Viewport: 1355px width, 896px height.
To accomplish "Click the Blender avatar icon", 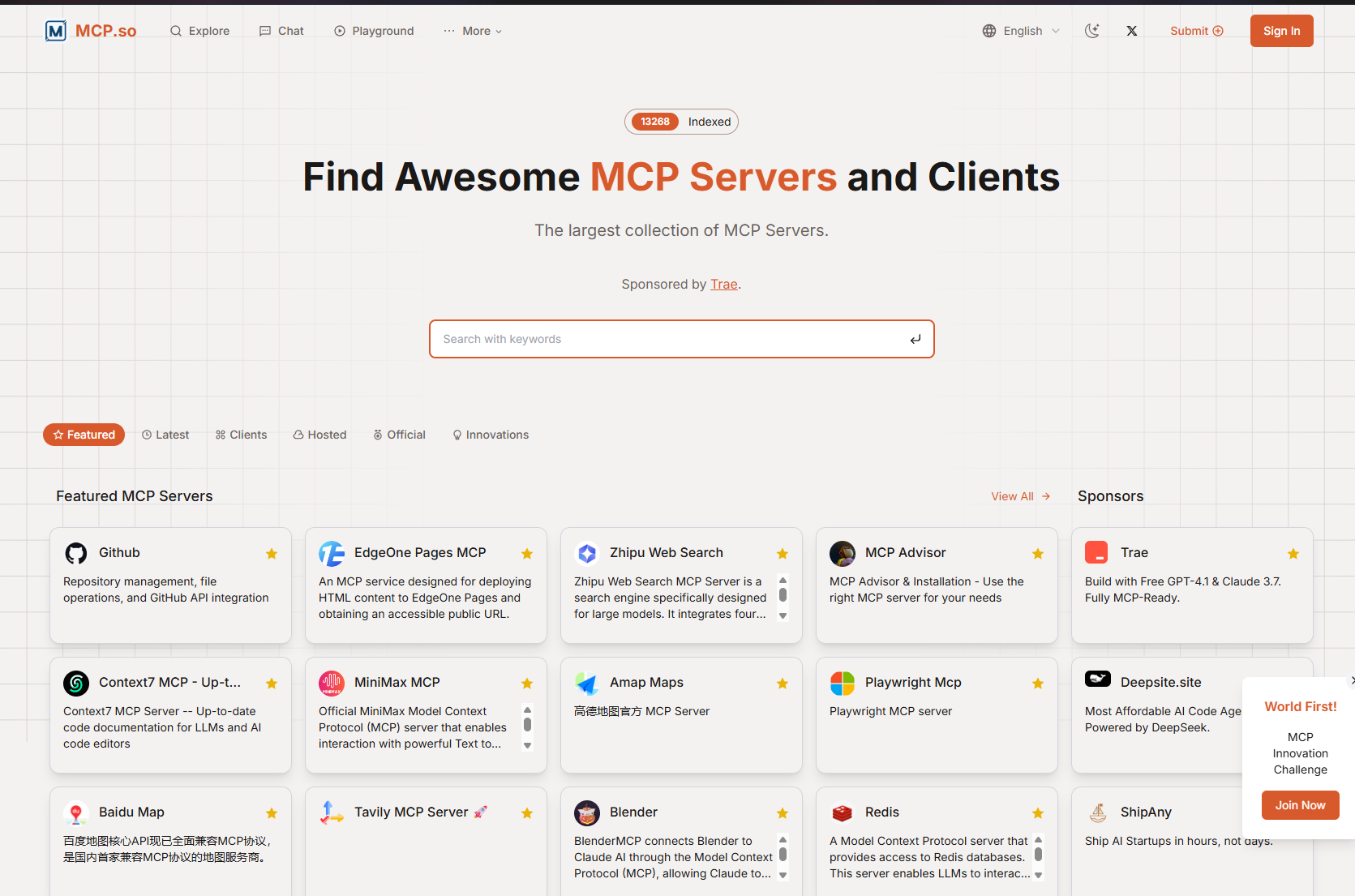I will [587, 812].
